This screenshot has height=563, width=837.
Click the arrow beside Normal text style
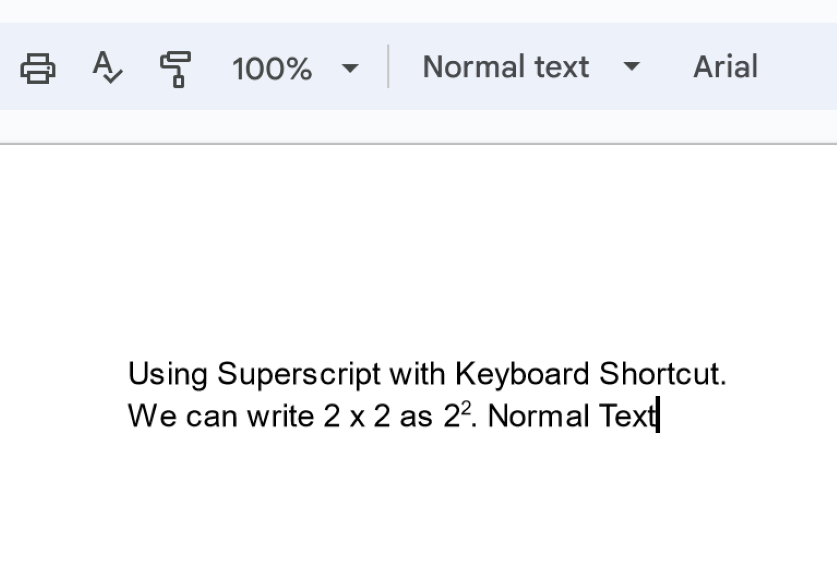[631, 68]
